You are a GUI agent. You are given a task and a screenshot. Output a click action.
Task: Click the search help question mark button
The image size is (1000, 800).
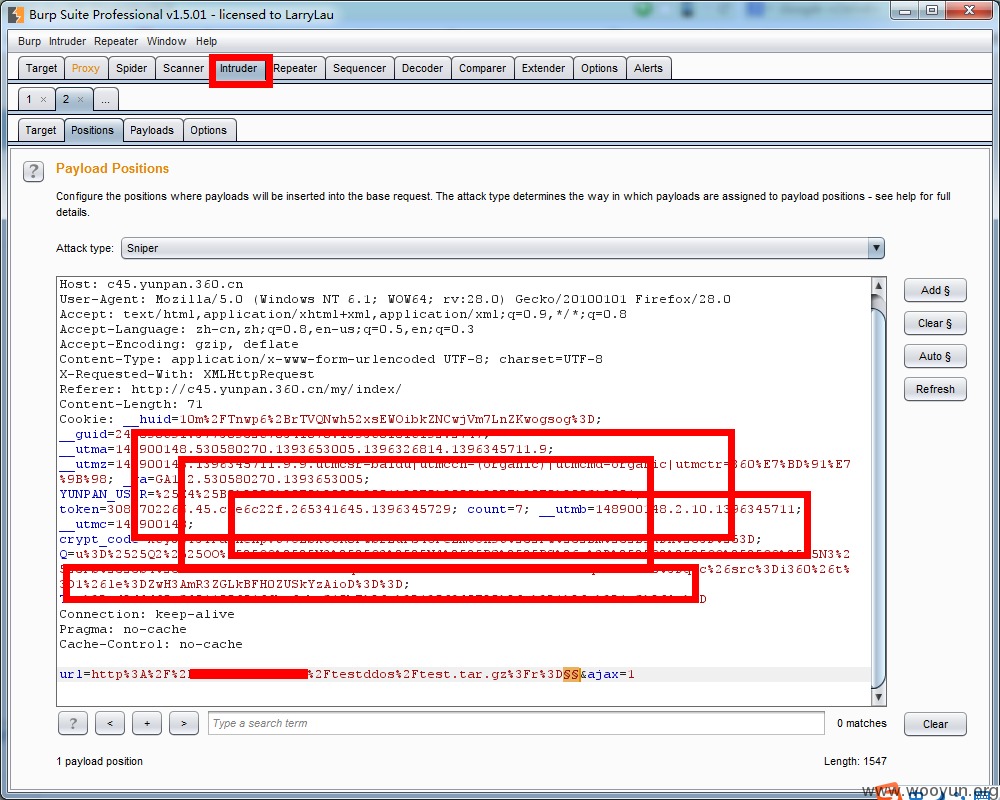(73, 723)
